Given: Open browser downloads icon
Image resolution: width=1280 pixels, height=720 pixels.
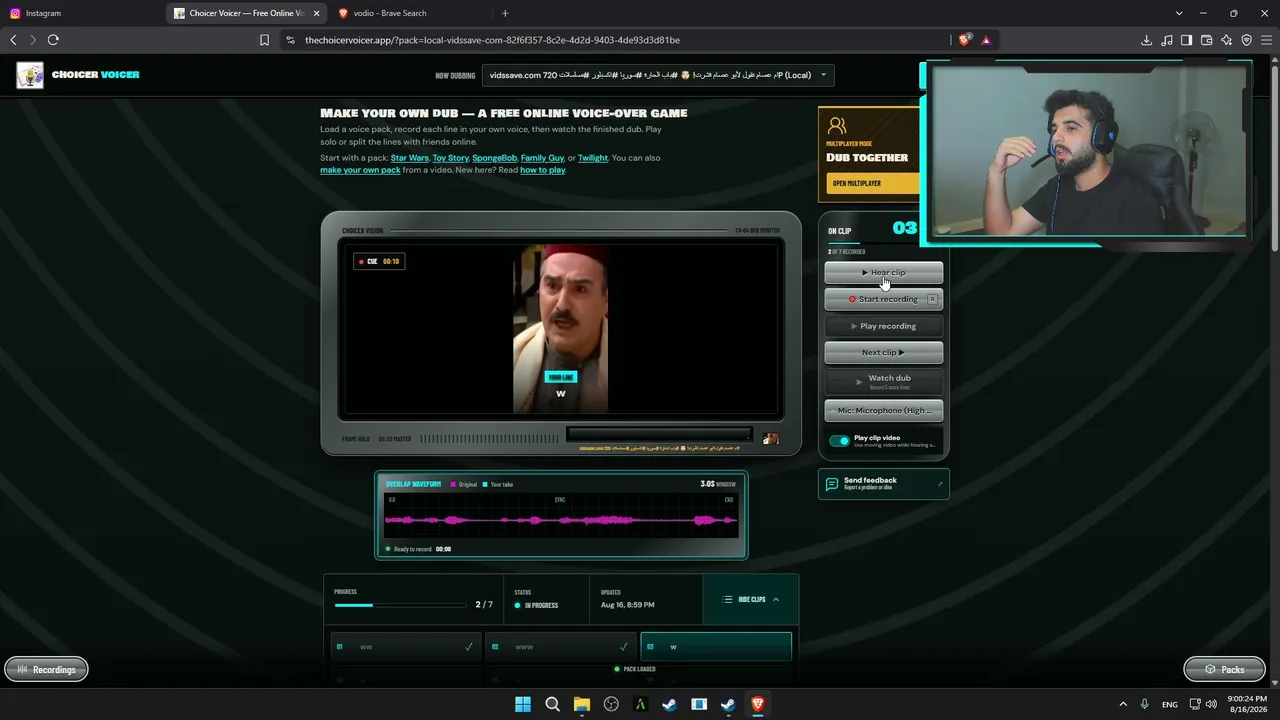Looking at the screenshot, I should [x=1146, y=40].
